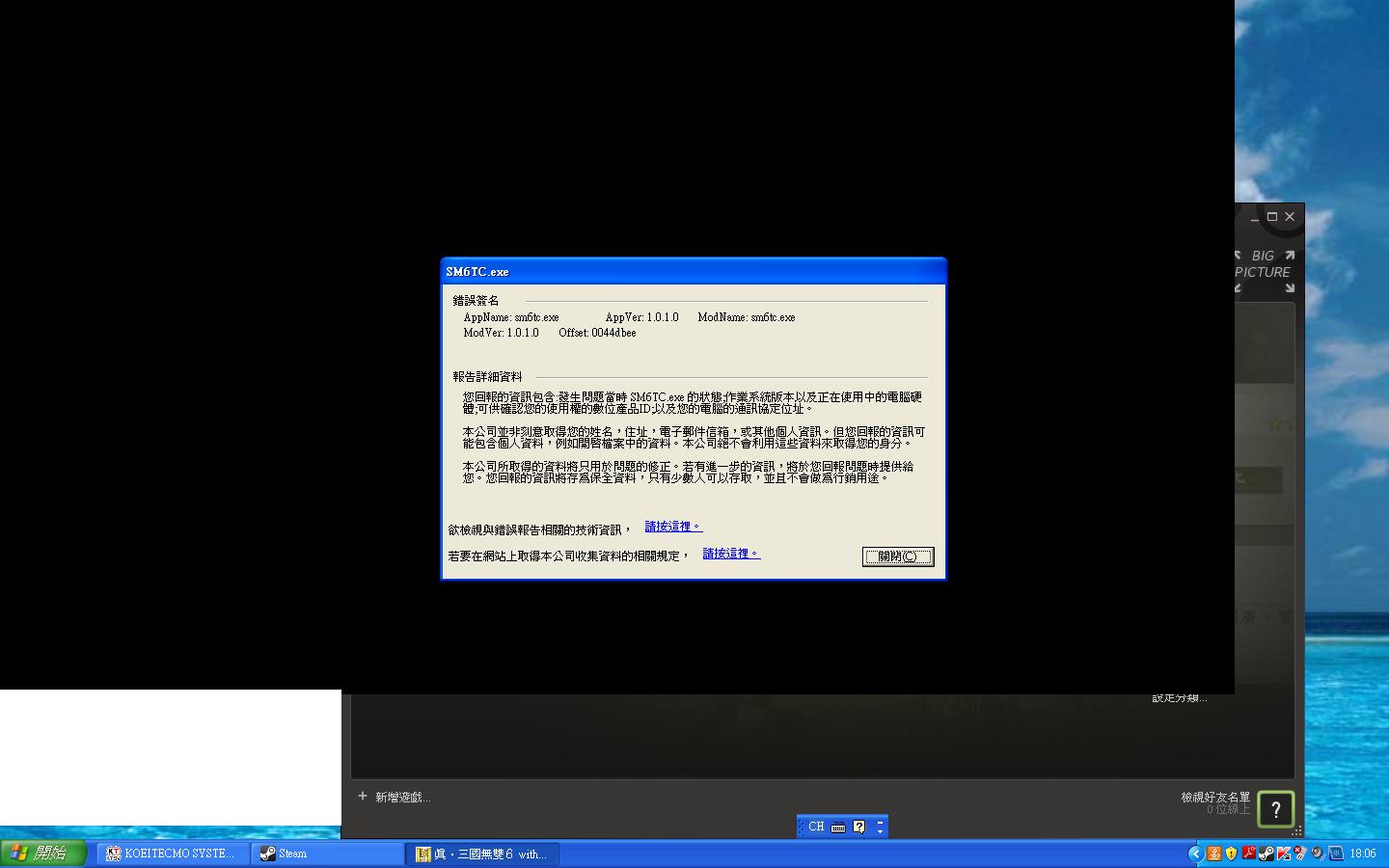The image size is (1389, 868).
Task: Click speaker volume tray icon
Action: (x=1319, y=854)
